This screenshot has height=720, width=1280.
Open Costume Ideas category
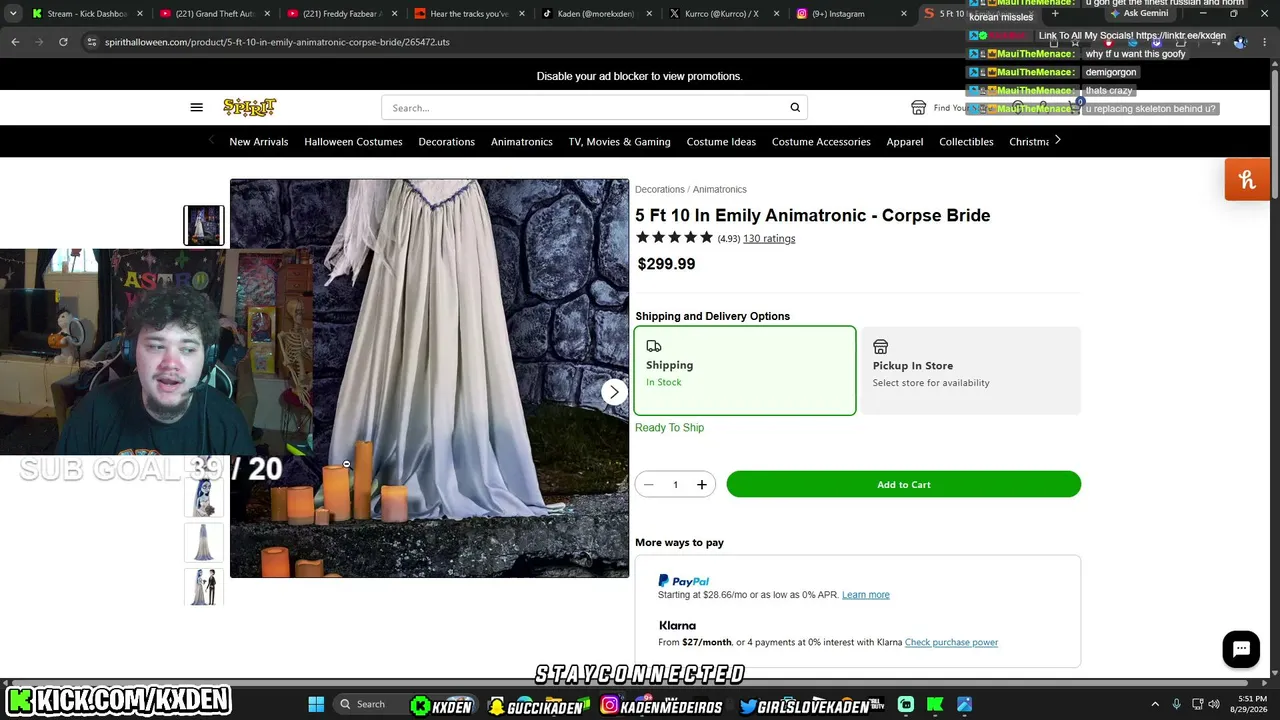(721, 142)
